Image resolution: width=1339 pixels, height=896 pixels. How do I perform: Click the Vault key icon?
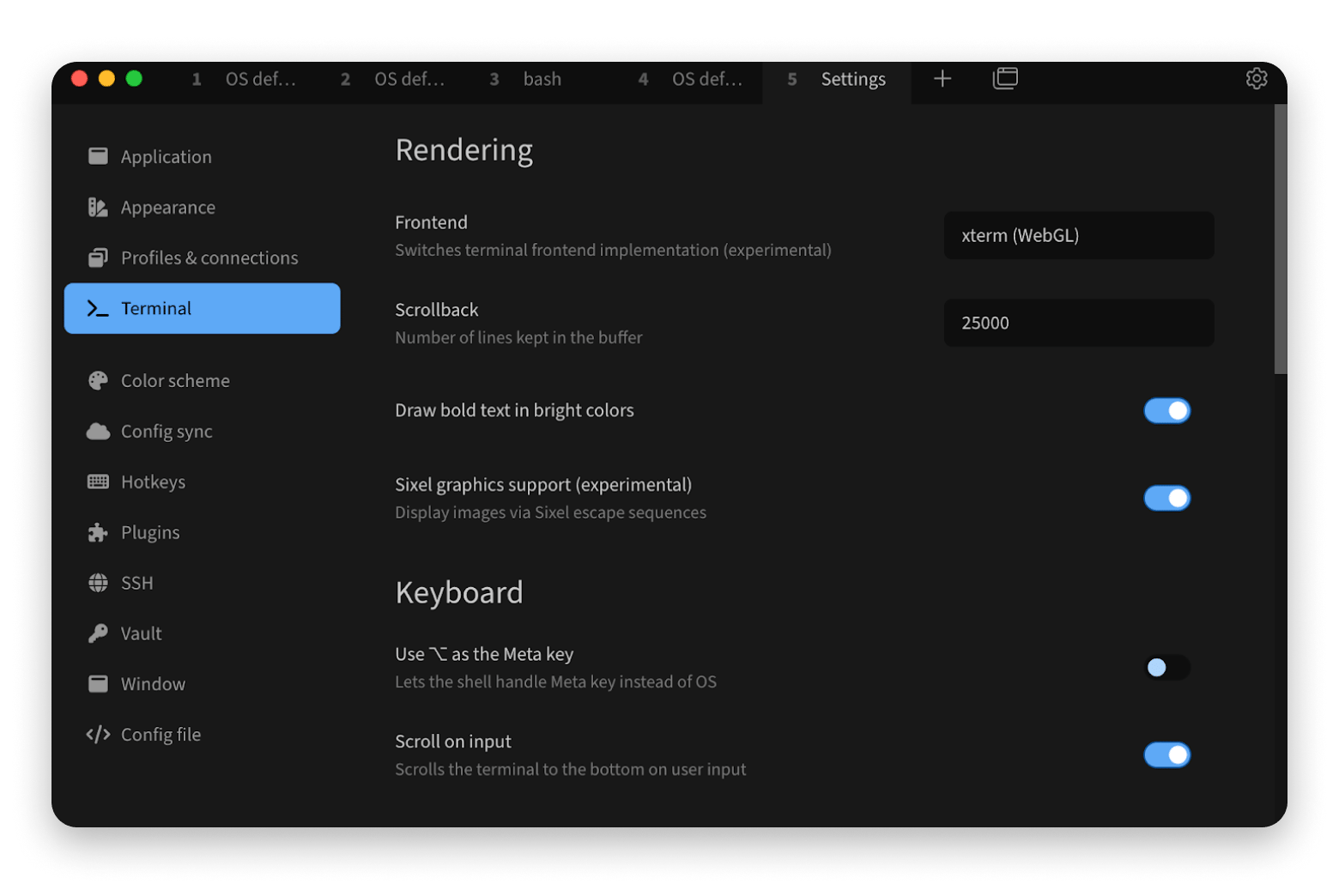tap(98, 633)
